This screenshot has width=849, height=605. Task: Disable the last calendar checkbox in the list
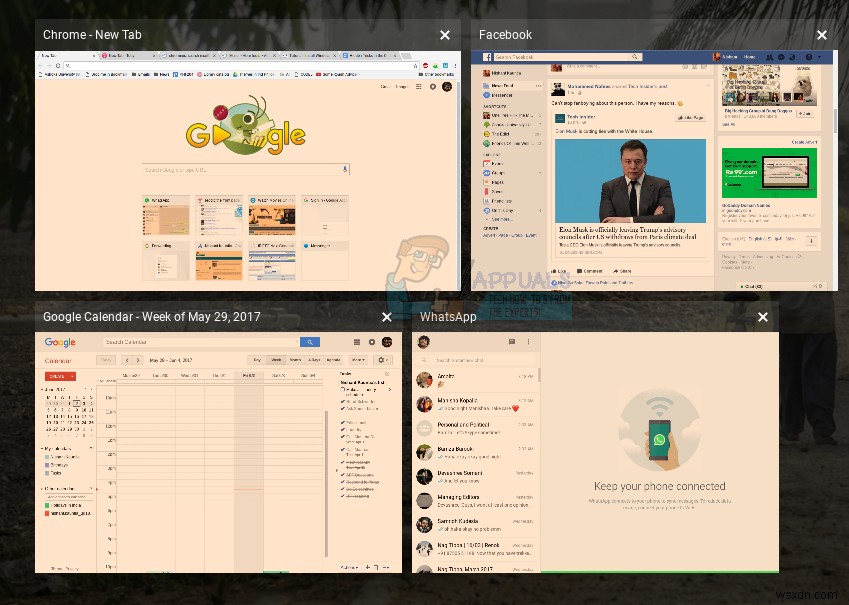pyautogui.click(x=46, y=513)
